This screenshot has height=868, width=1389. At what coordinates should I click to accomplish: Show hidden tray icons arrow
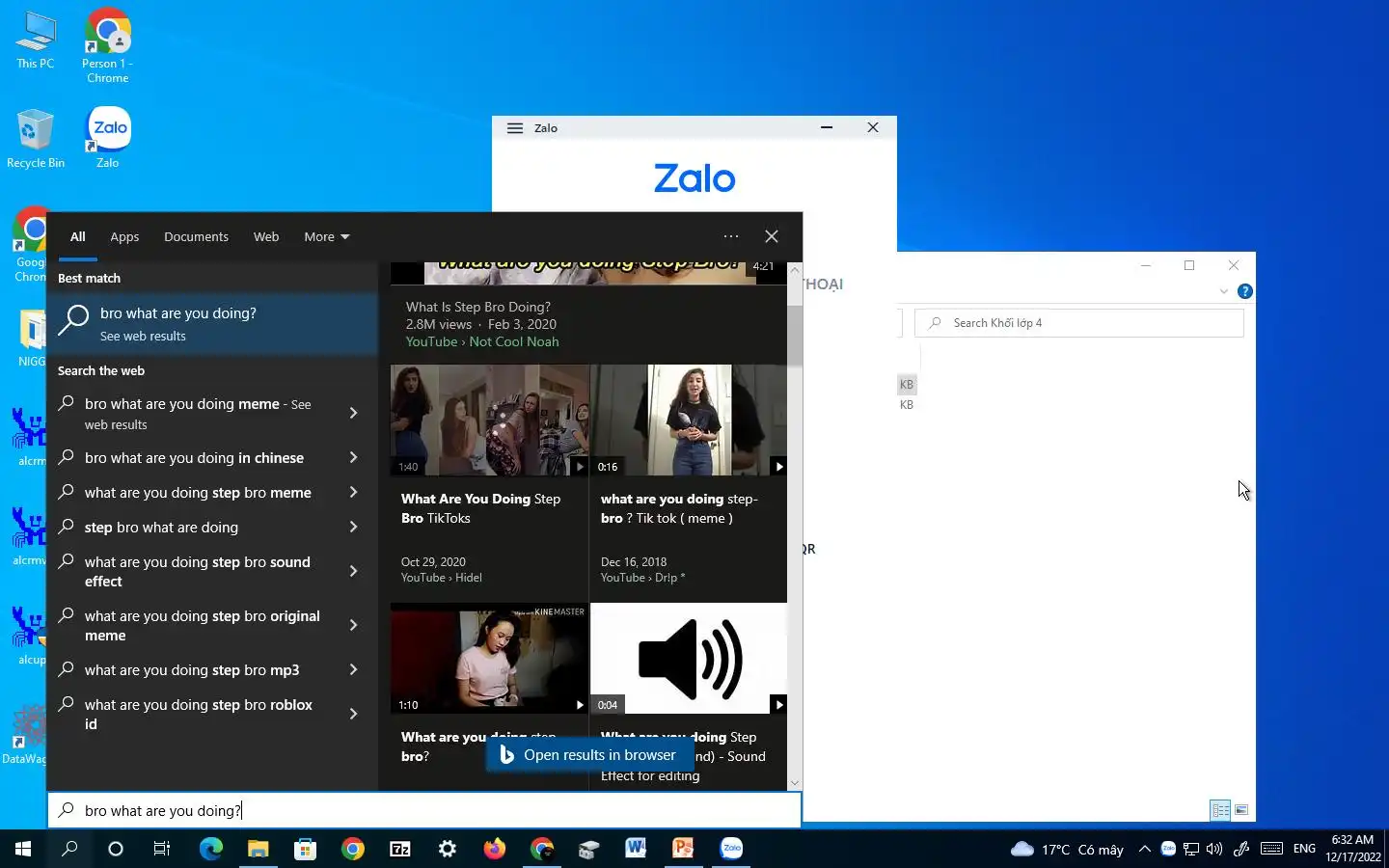pos(1144,849)
